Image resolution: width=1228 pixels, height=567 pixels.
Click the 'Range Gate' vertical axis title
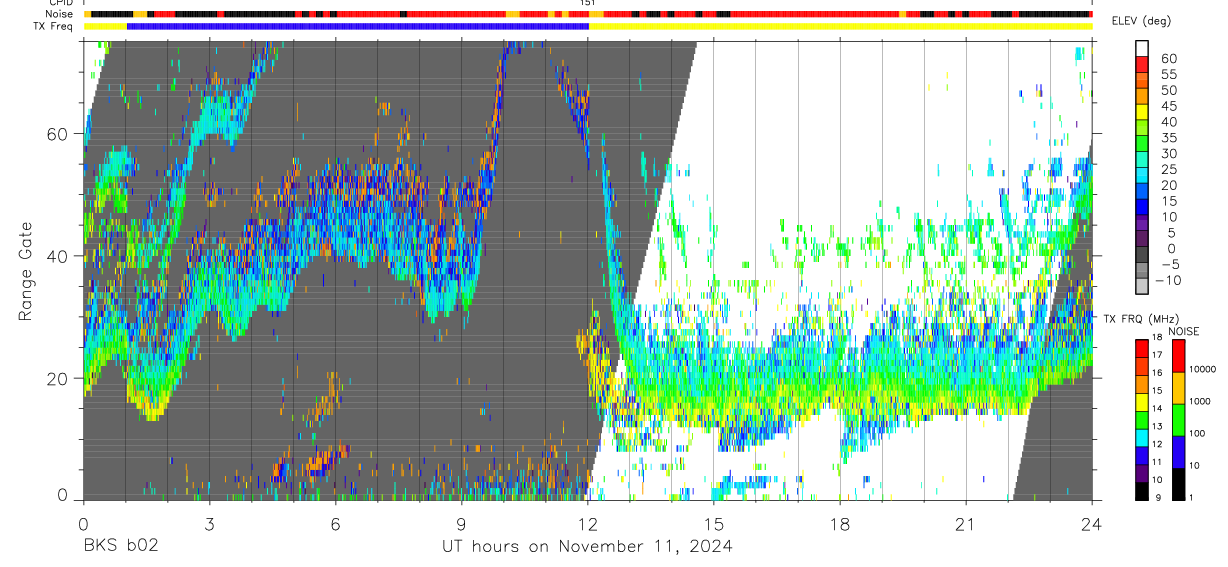tap(26, 272)
